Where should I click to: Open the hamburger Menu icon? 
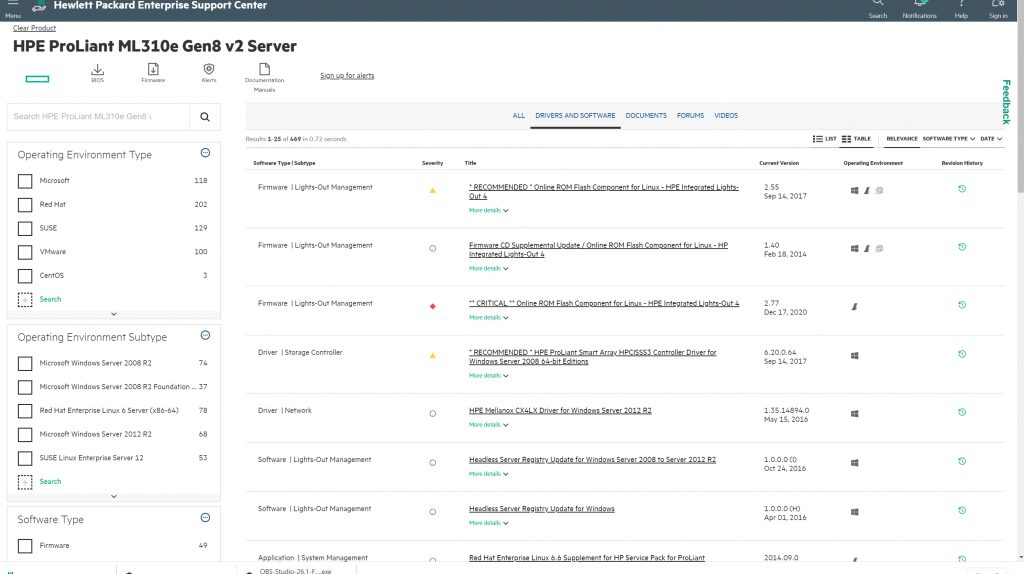pyautogui.click(x=12, y=6)
